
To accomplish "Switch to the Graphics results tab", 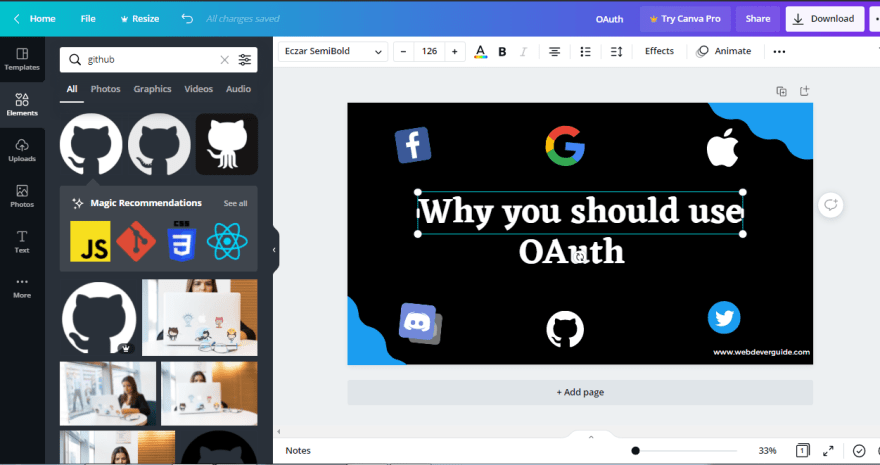I will (152, 89).
